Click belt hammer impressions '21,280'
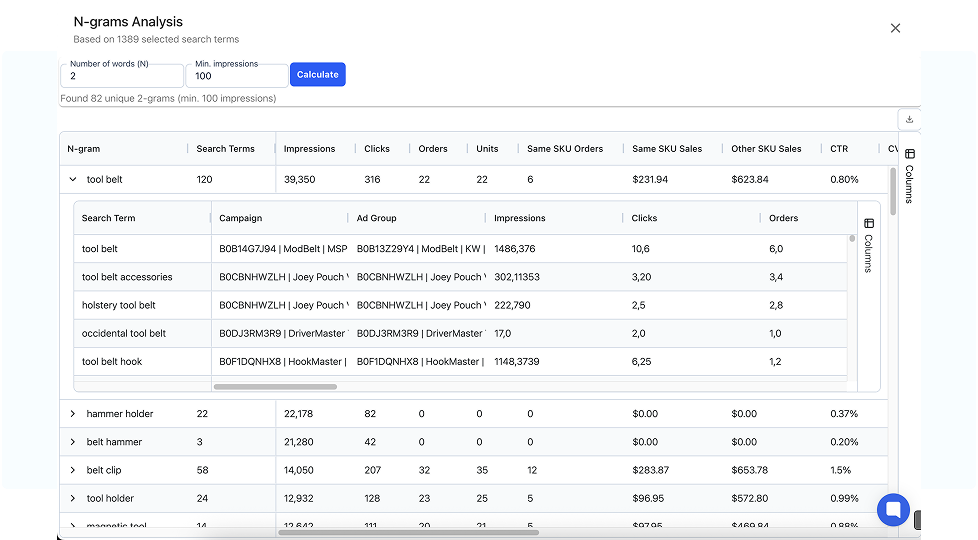 (x=299, y=442)
